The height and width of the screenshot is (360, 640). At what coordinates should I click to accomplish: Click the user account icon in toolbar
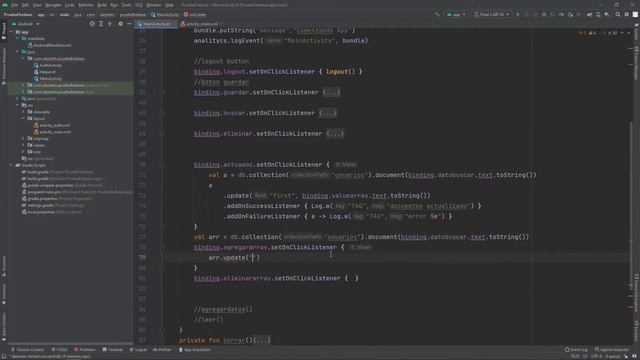click(635, 14)
